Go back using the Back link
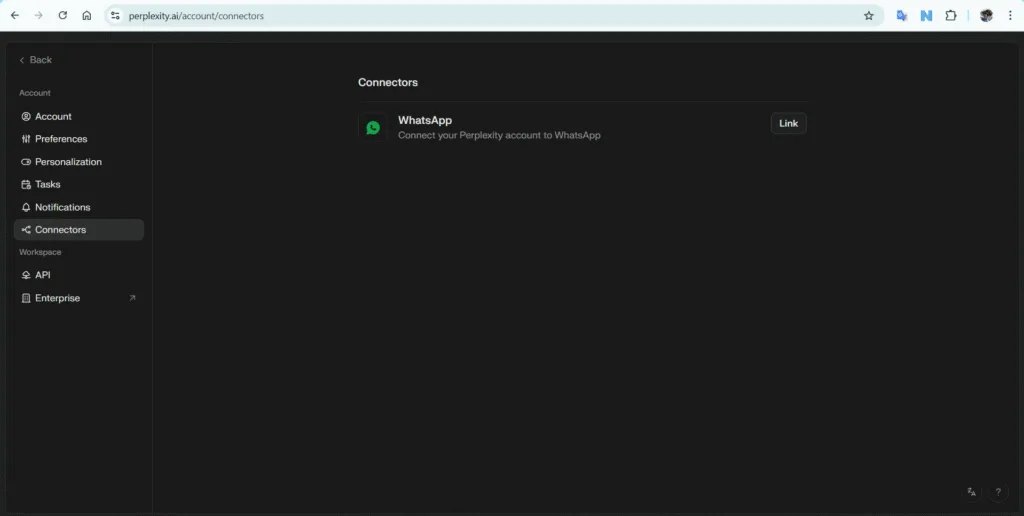The image size is (1024, 516). tap(35, 60)
